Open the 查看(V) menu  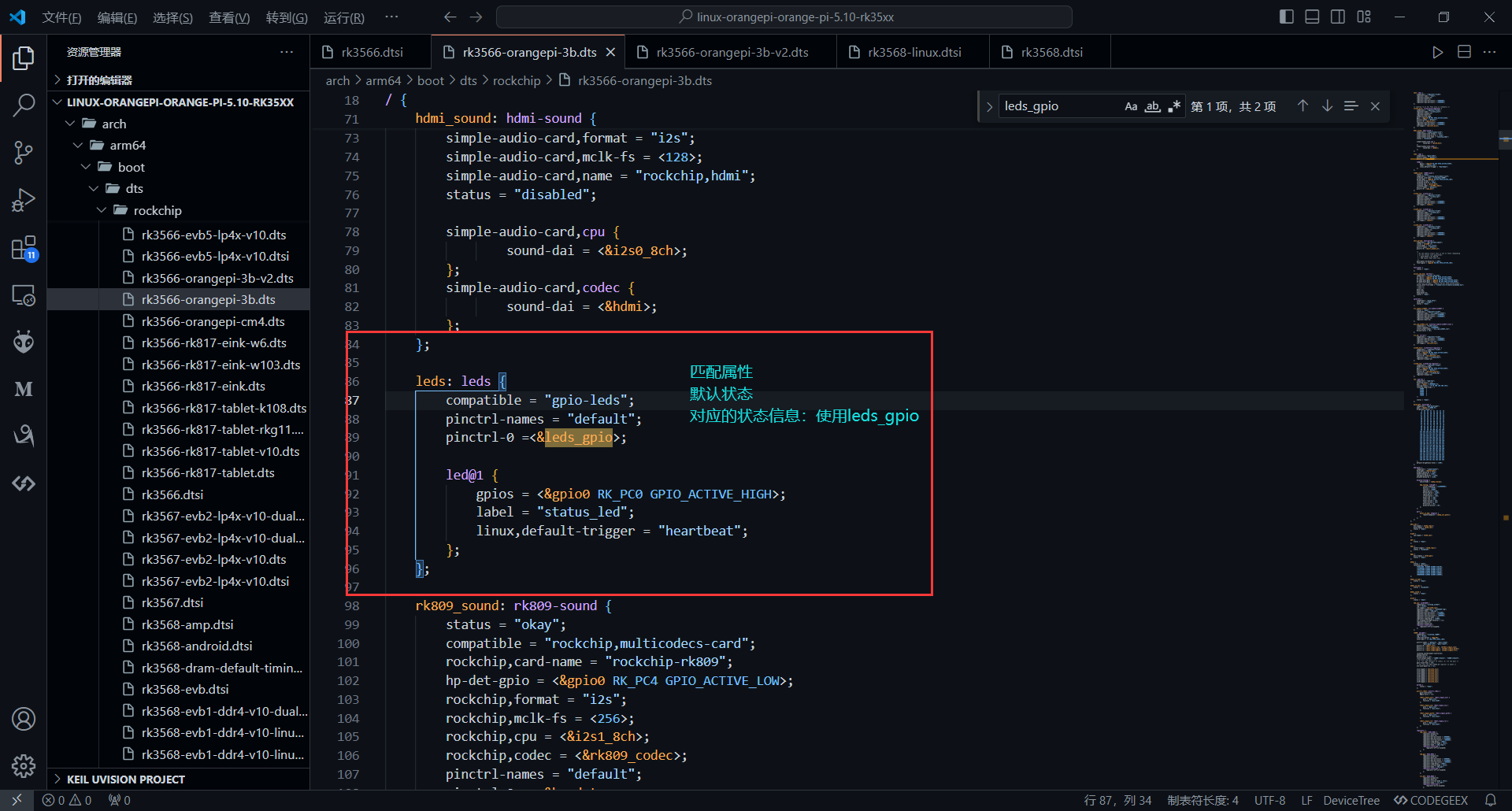click(229, 17)
